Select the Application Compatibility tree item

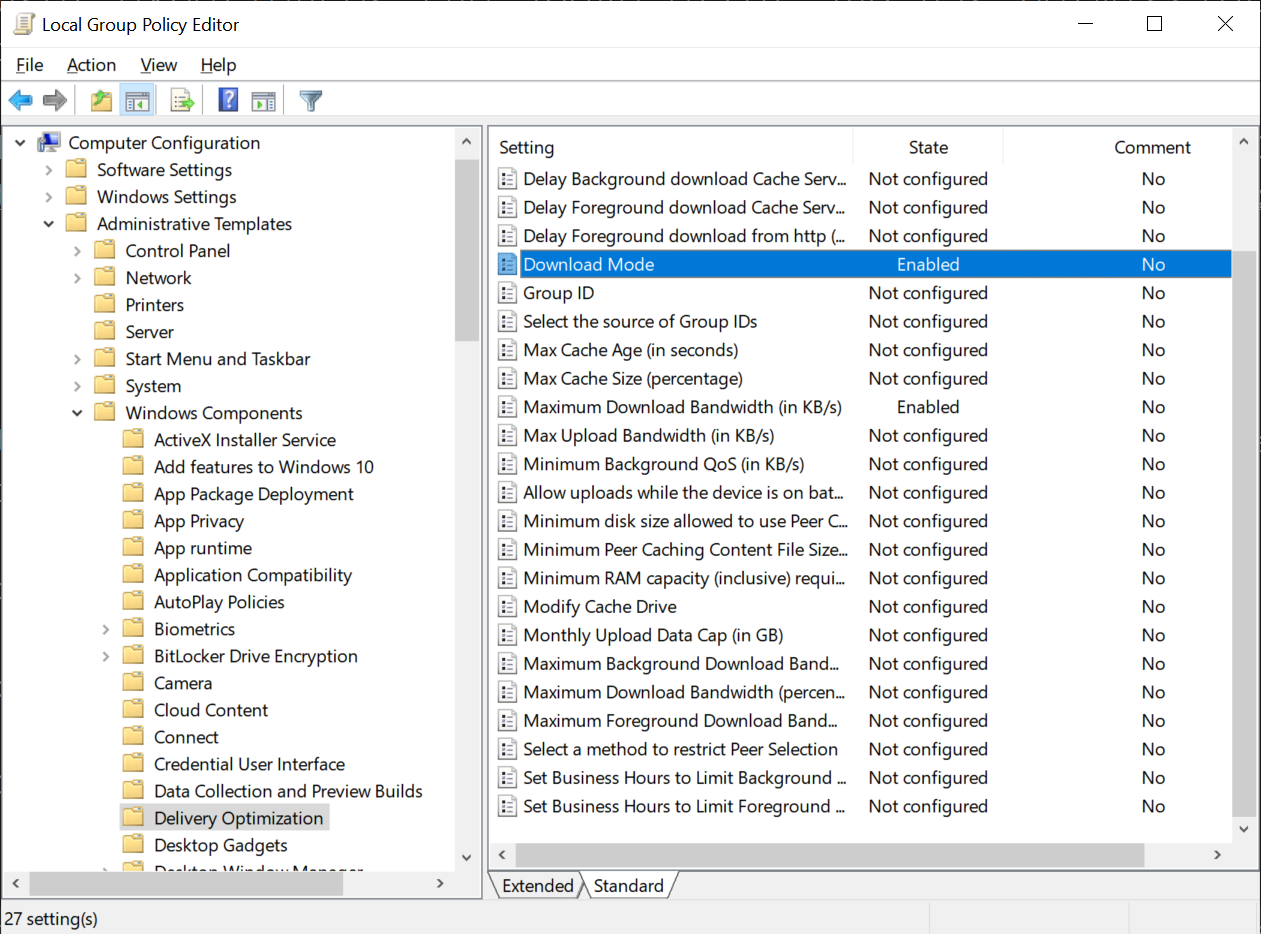(253, 575)
